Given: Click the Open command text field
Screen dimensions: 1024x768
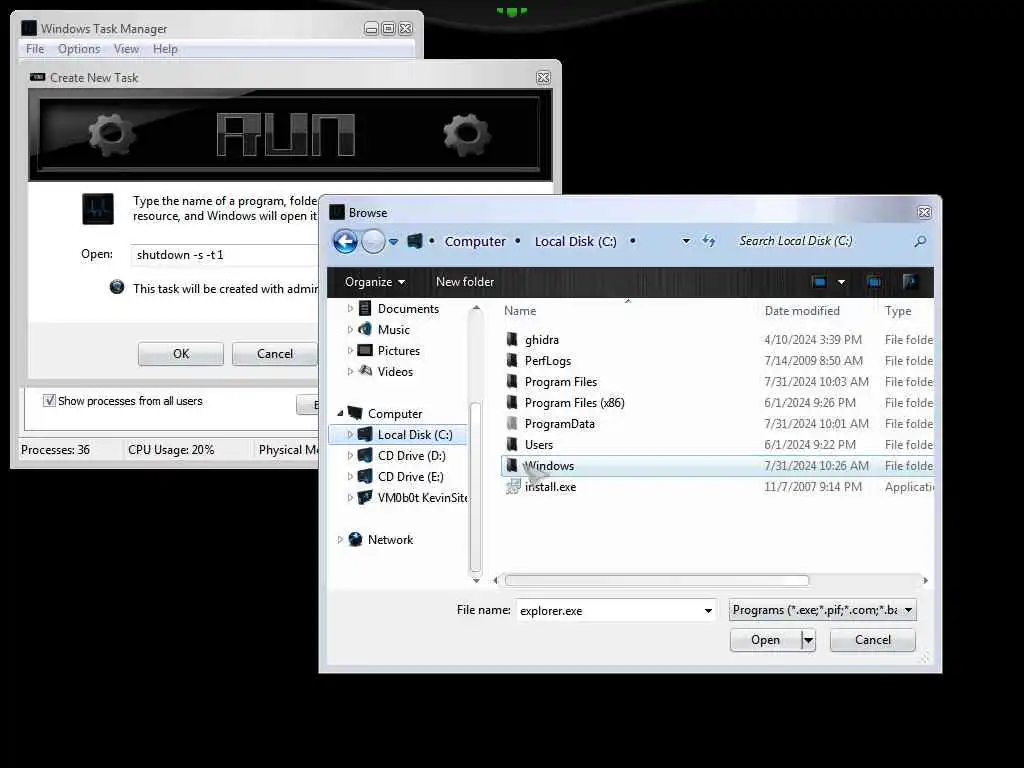Looking at the screenshot, I should (225, 255).
